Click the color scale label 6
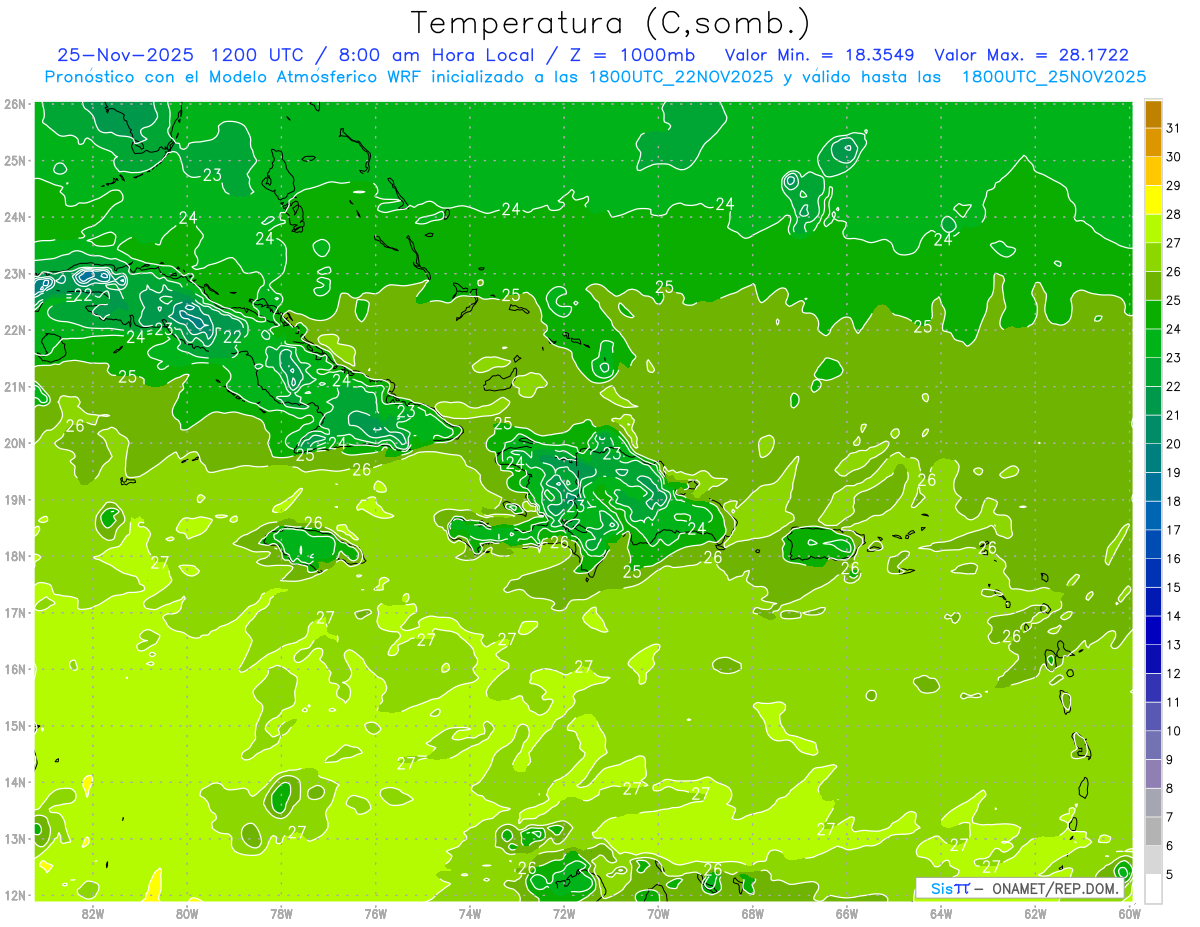 pyautogui.click(x=1170, y=845)
